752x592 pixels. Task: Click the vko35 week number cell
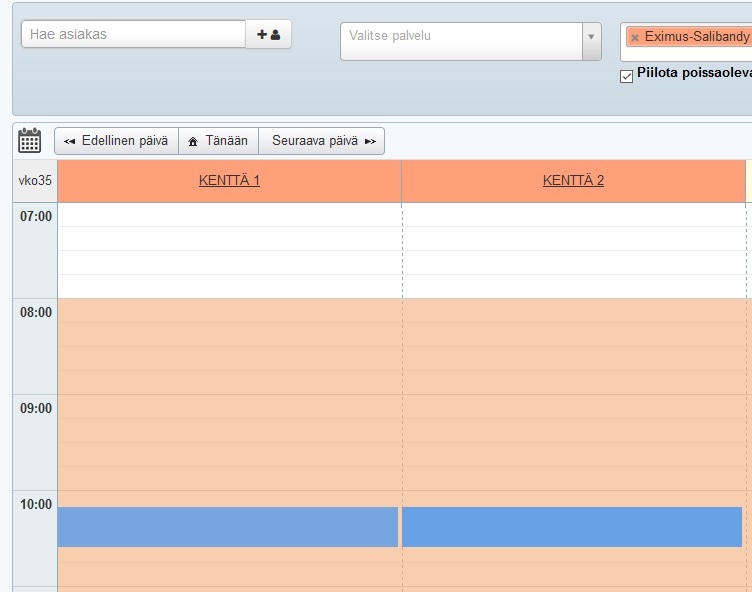tap(35, 181)
